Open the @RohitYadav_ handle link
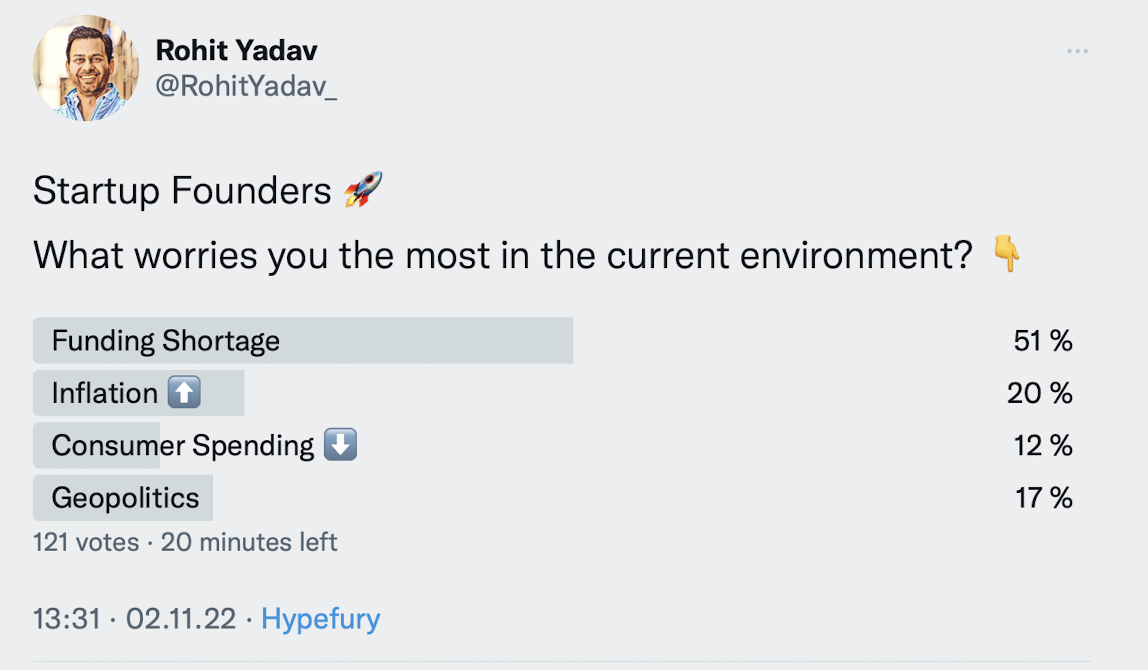 pos(246,86)
